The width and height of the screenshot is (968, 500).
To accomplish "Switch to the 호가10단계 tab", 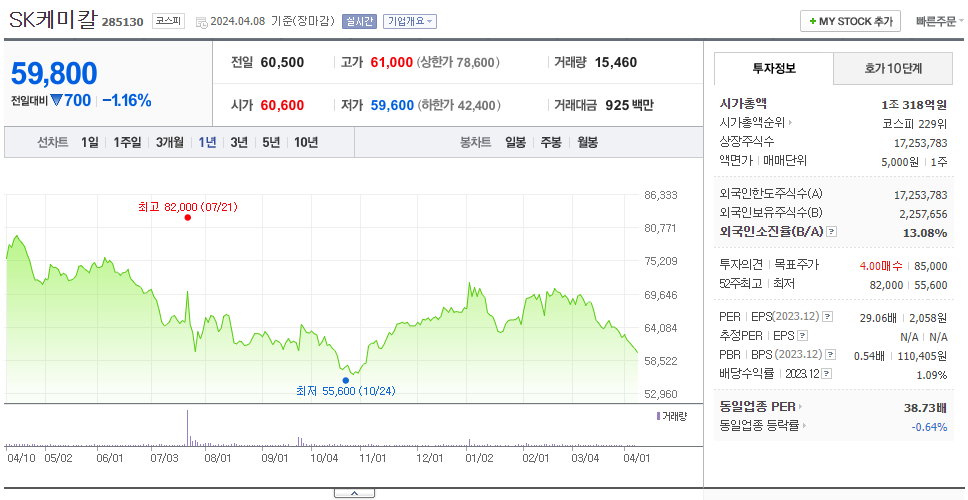I will pyautogui.click(x=893, y=69).
